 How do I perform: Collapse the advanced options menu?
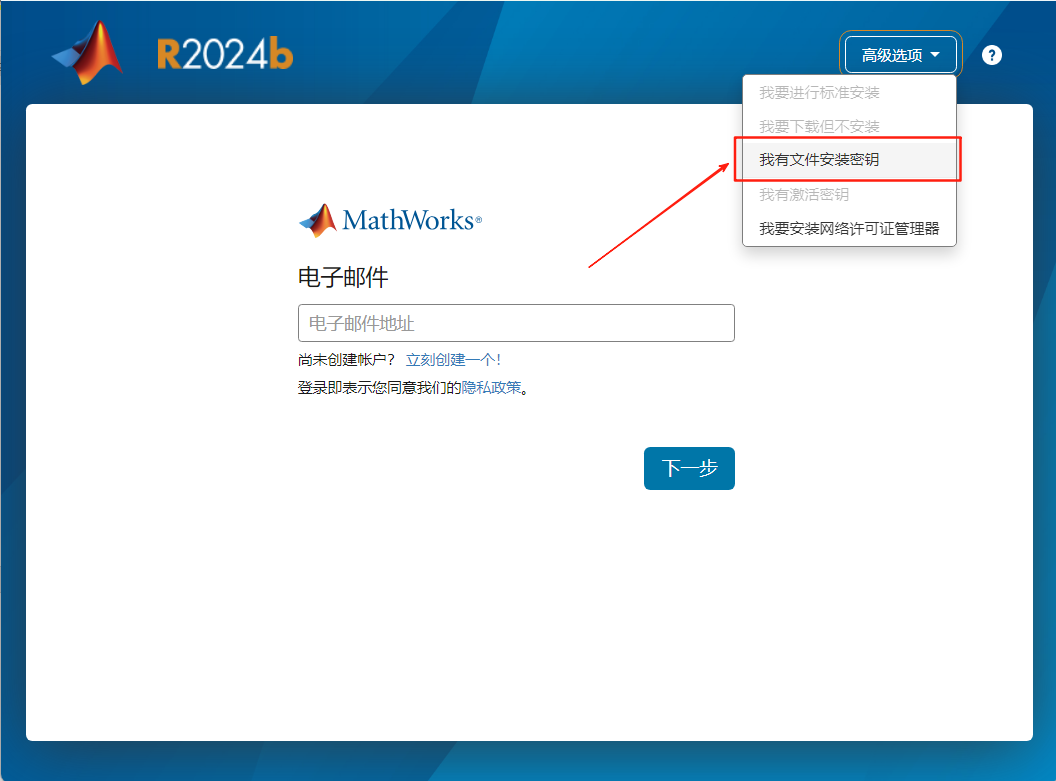(899, 54)
